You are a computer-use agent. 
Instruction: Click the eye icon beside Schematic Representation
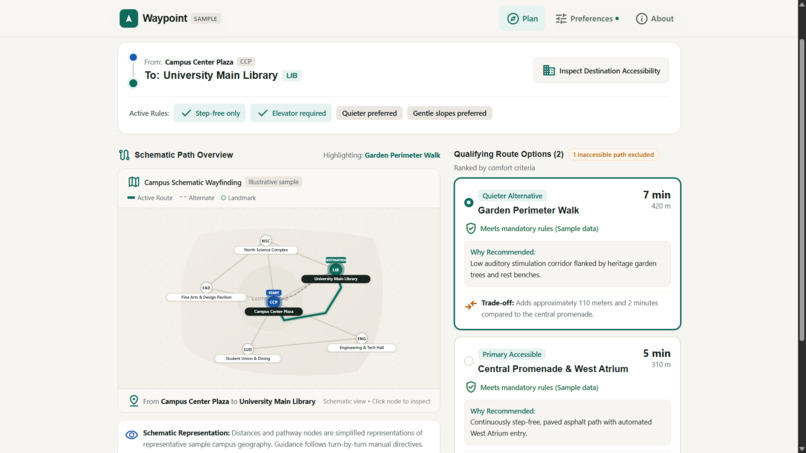(x=132, y=434)
